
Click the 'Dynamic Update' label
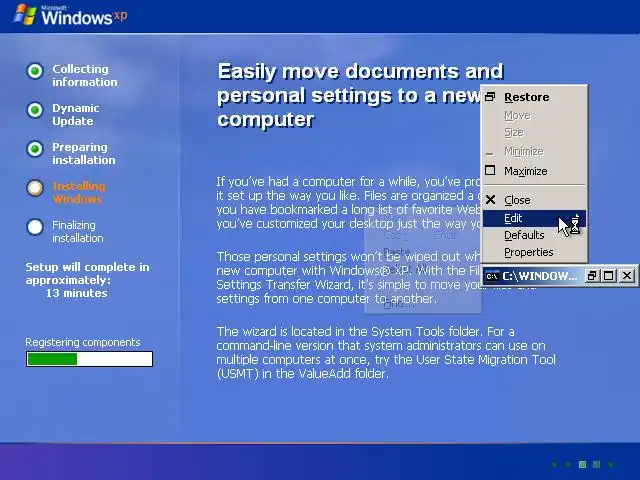tap(76, 115)
